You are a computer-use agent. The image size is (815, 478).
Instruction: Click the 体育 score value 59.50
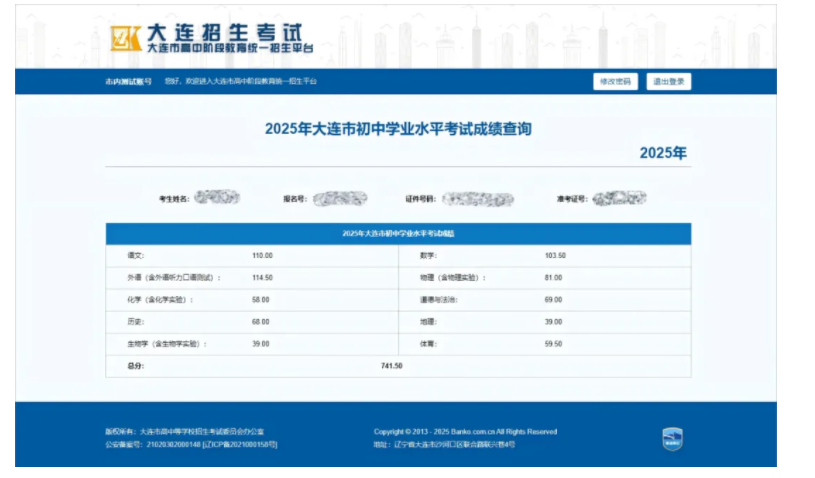(x=553, y=344)
